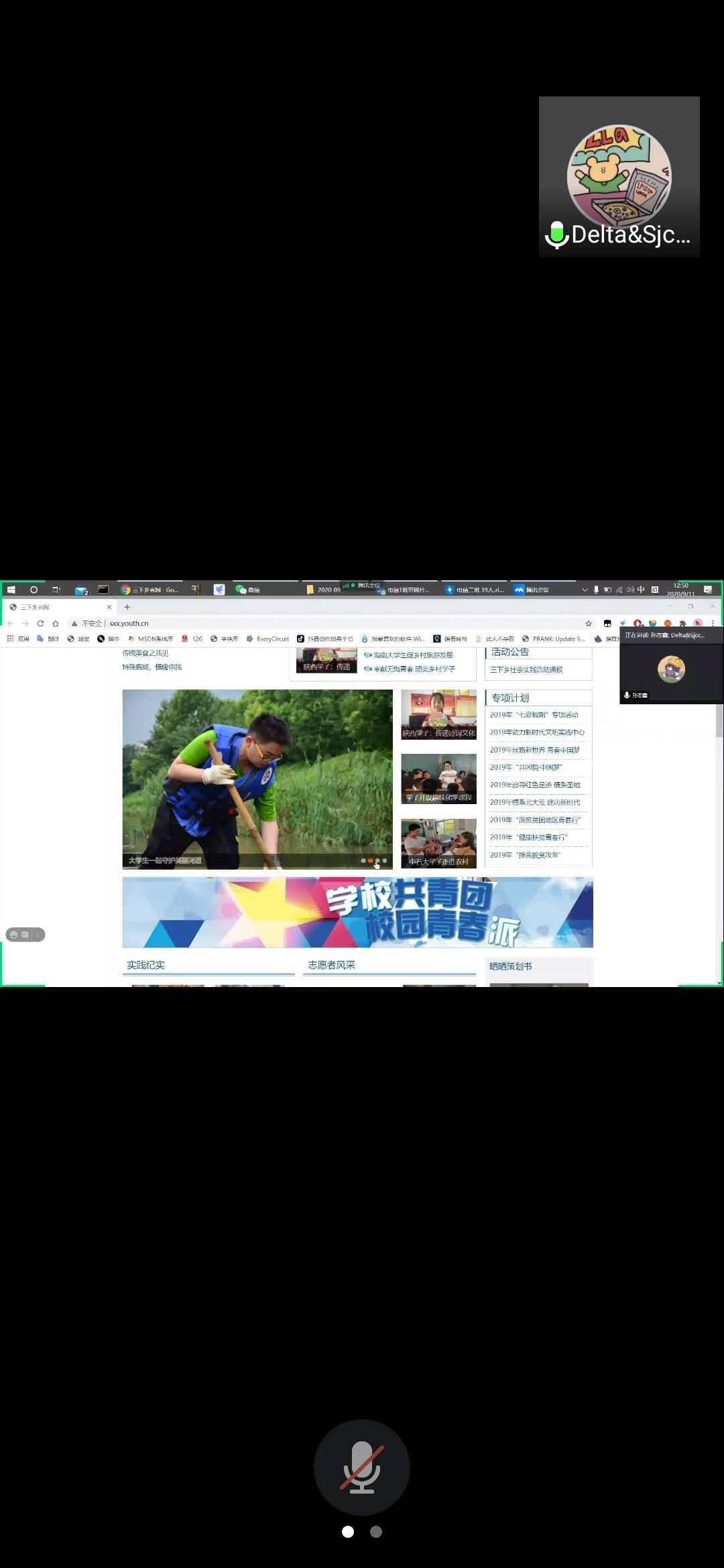Click the Tencent Meeting taskbar item
Viewport: 724px width, 1568px height.
[x=532, y=590]
